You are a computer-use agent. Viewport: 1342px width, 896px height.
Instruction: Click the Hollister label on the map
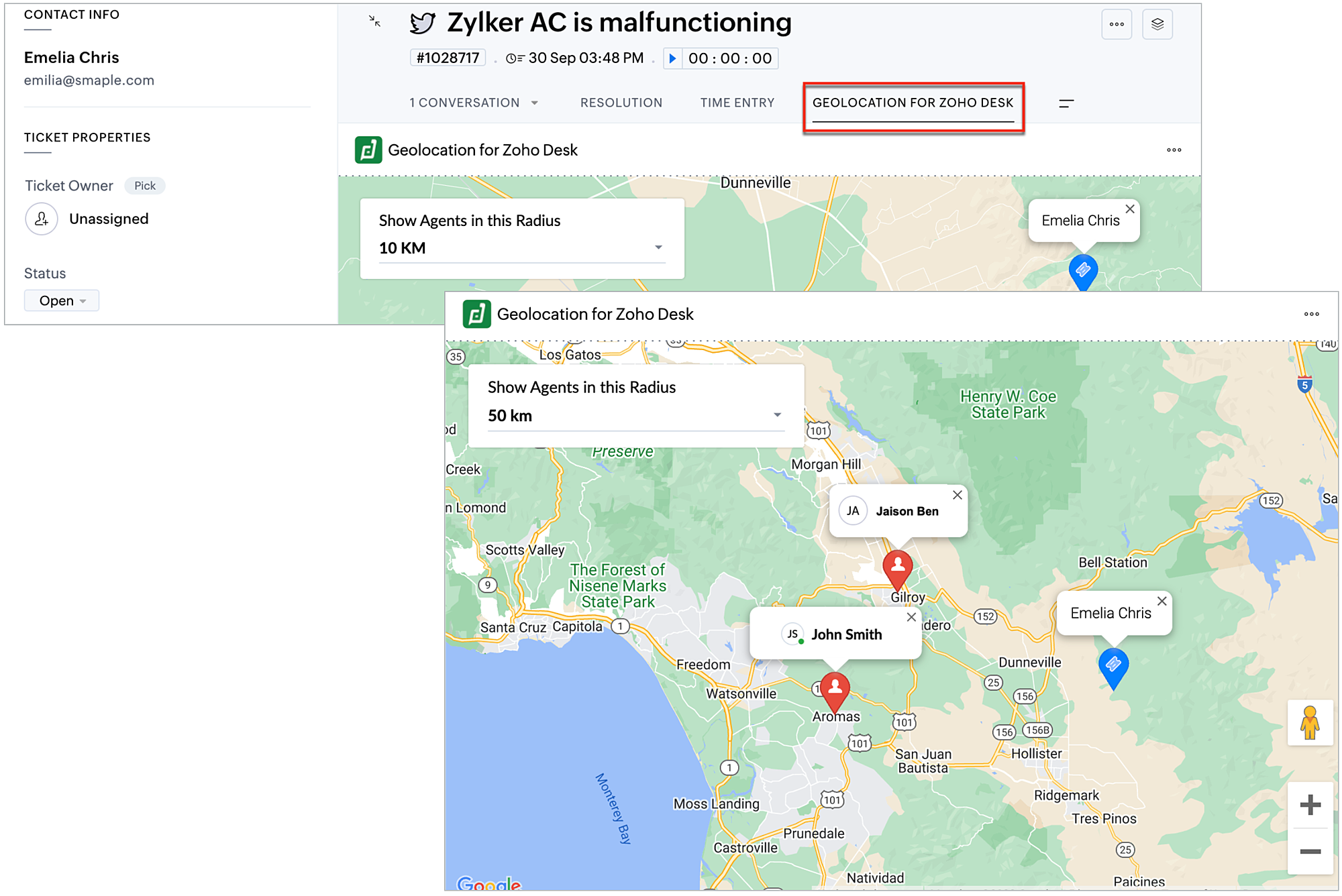coord(1037,753)
